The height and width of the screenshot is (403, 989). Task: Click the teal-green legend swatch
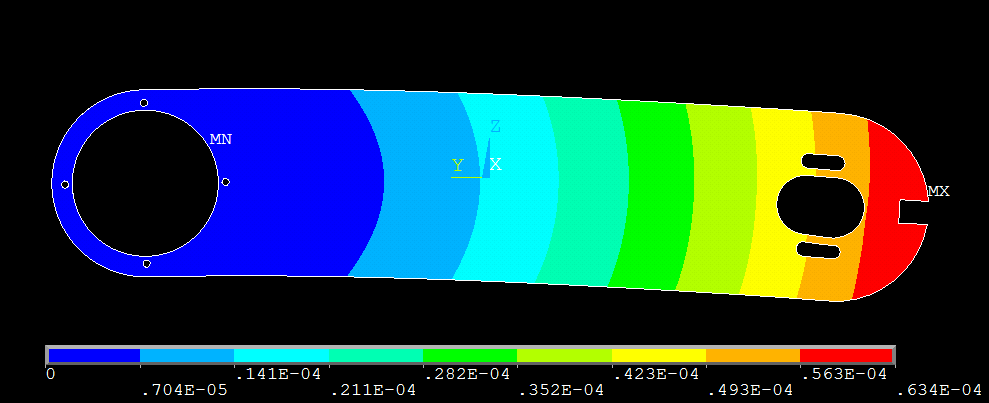click(x=375, y=355)
